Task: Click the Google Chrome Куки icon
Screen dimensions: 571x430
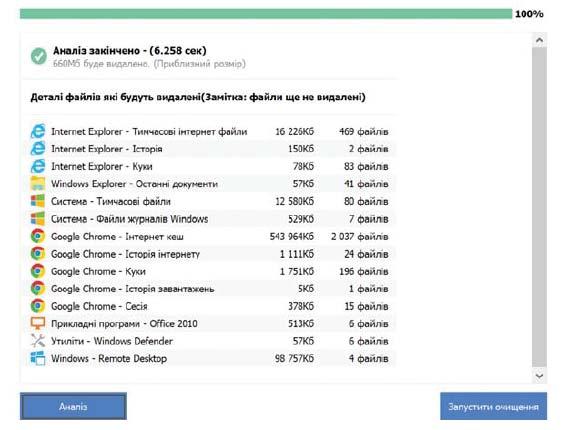Action: pyautogui.click(x=38, y=271)
